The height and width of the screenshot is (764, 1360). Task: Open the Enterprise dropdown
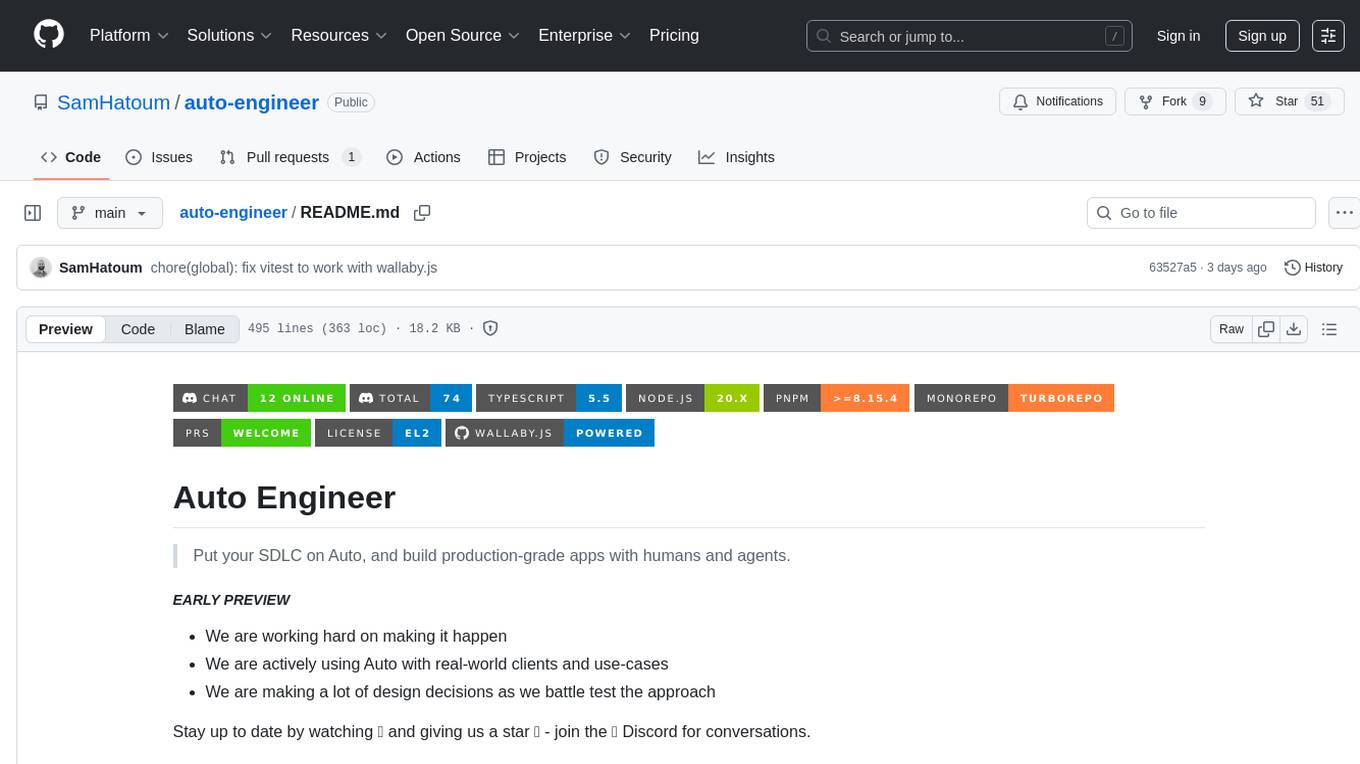[584, 35]
